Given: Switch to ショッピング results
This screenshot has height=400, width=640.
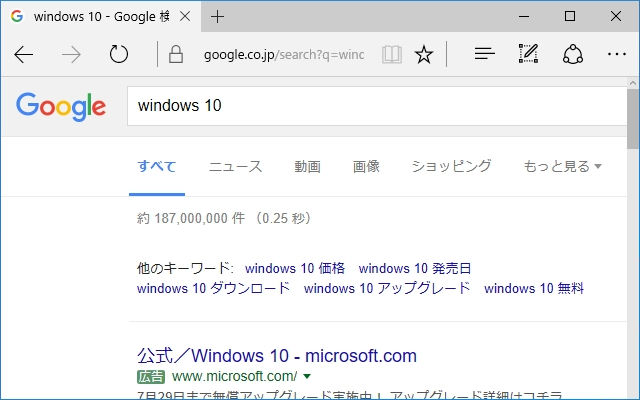Looking at the screenshot, I should click(x=451, y=167).
